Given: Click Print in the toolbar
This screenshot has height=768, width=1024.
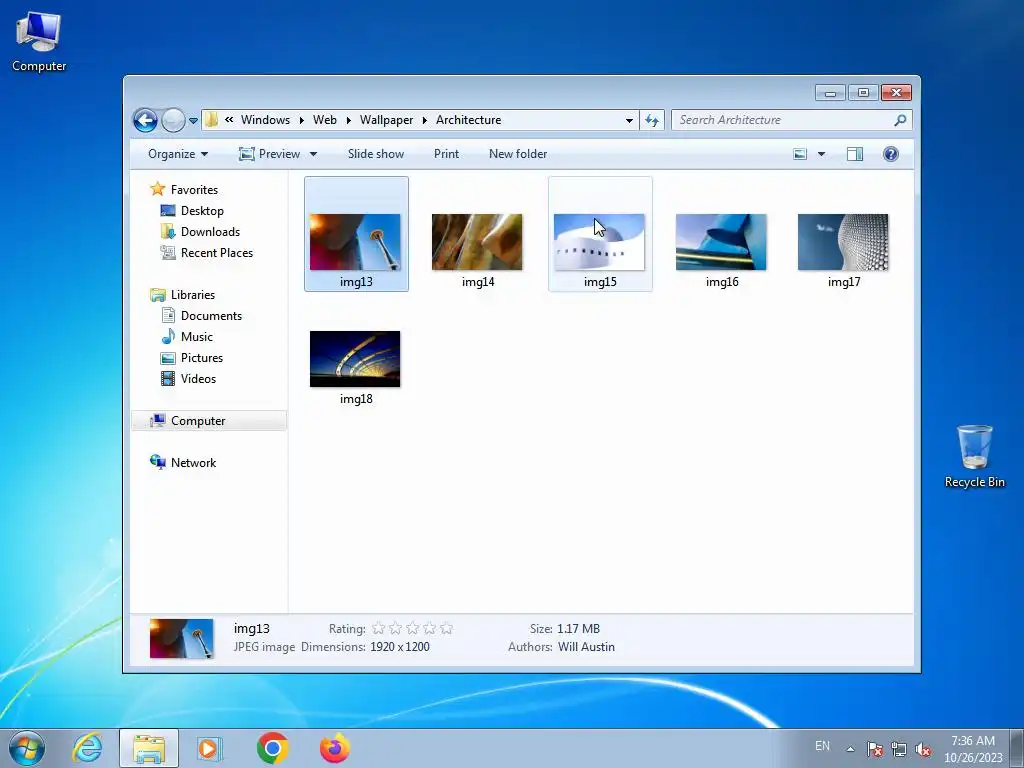Looking at the screenshot, I should point(446,154).
